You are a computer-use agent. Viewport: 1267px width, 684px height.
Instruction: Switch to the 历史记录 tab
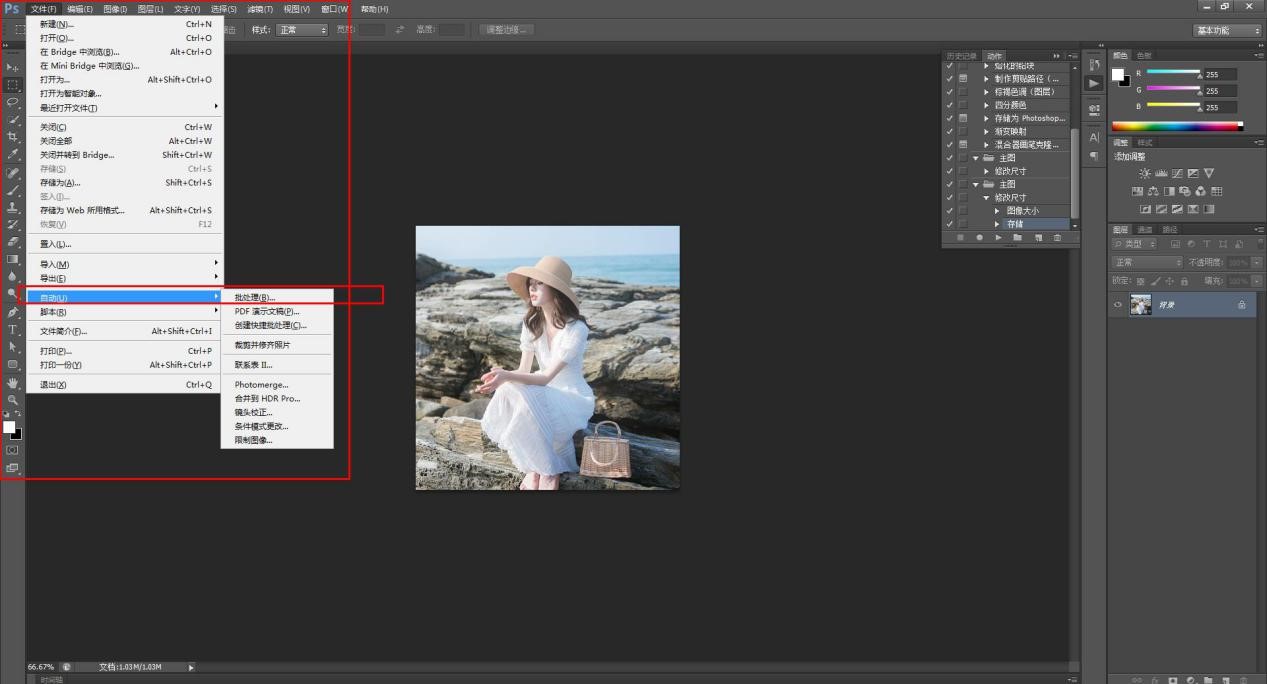click(959, 56)
